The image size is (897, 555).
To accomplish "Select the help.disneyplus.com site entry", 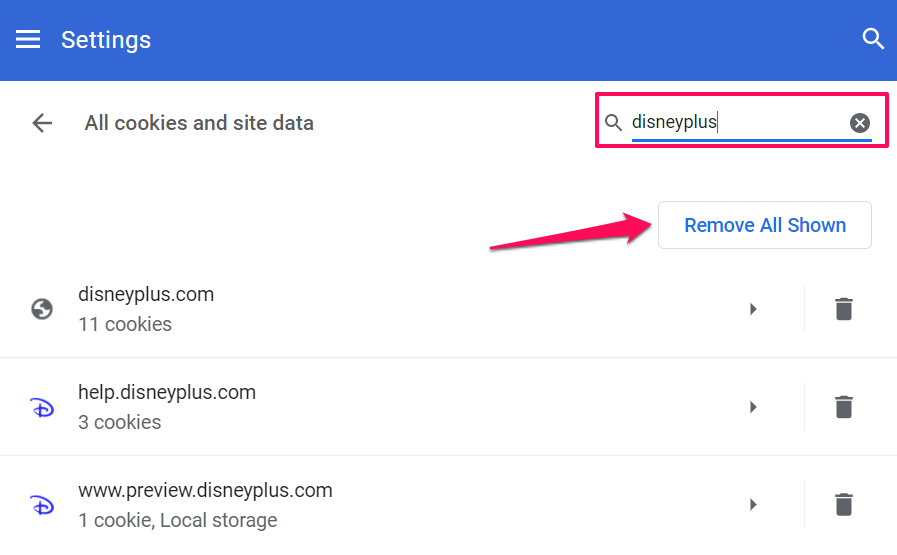I will (167, 394).
